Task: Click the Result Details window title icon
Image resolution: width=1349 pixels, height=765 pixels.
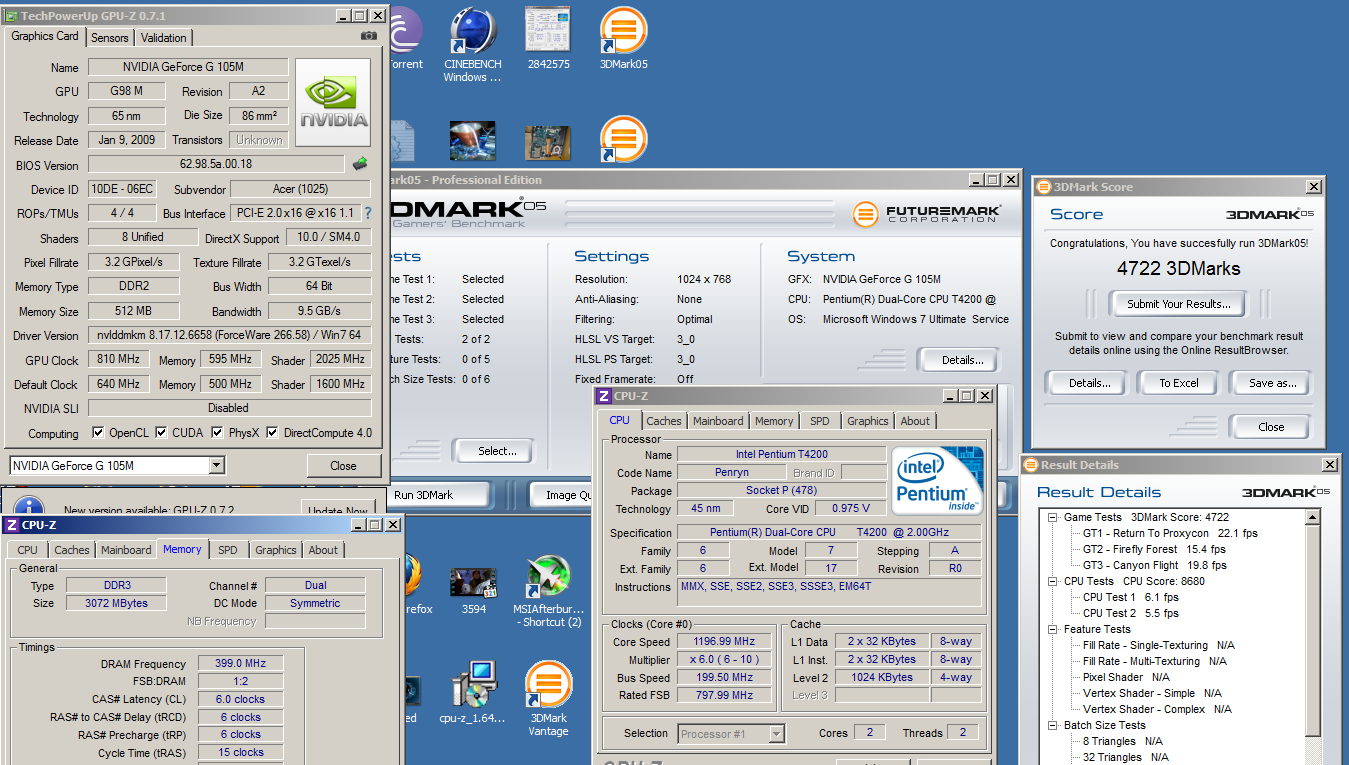Action: click(1031, 465)
